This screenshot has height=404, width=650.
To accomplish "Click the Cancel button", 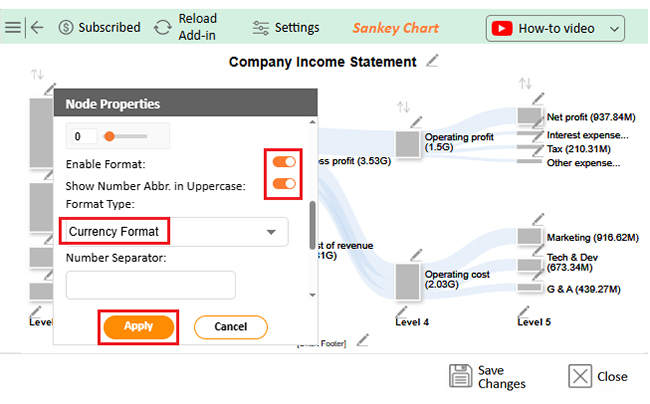I will pyautogui.click(x=231, y=327).
